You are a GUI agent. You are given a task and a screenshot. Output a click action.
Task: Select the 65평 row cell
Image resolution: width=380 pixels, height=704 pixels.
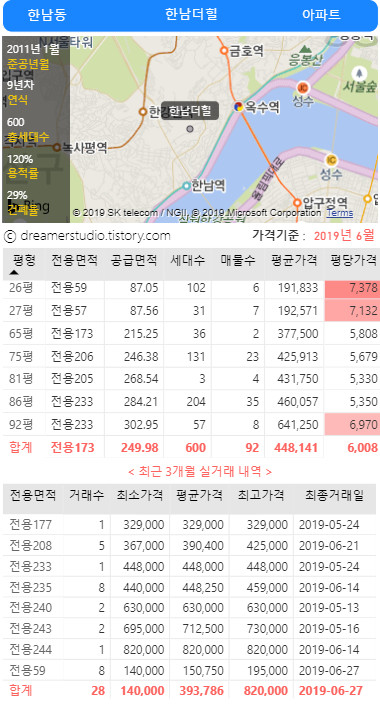click(21, 334)
